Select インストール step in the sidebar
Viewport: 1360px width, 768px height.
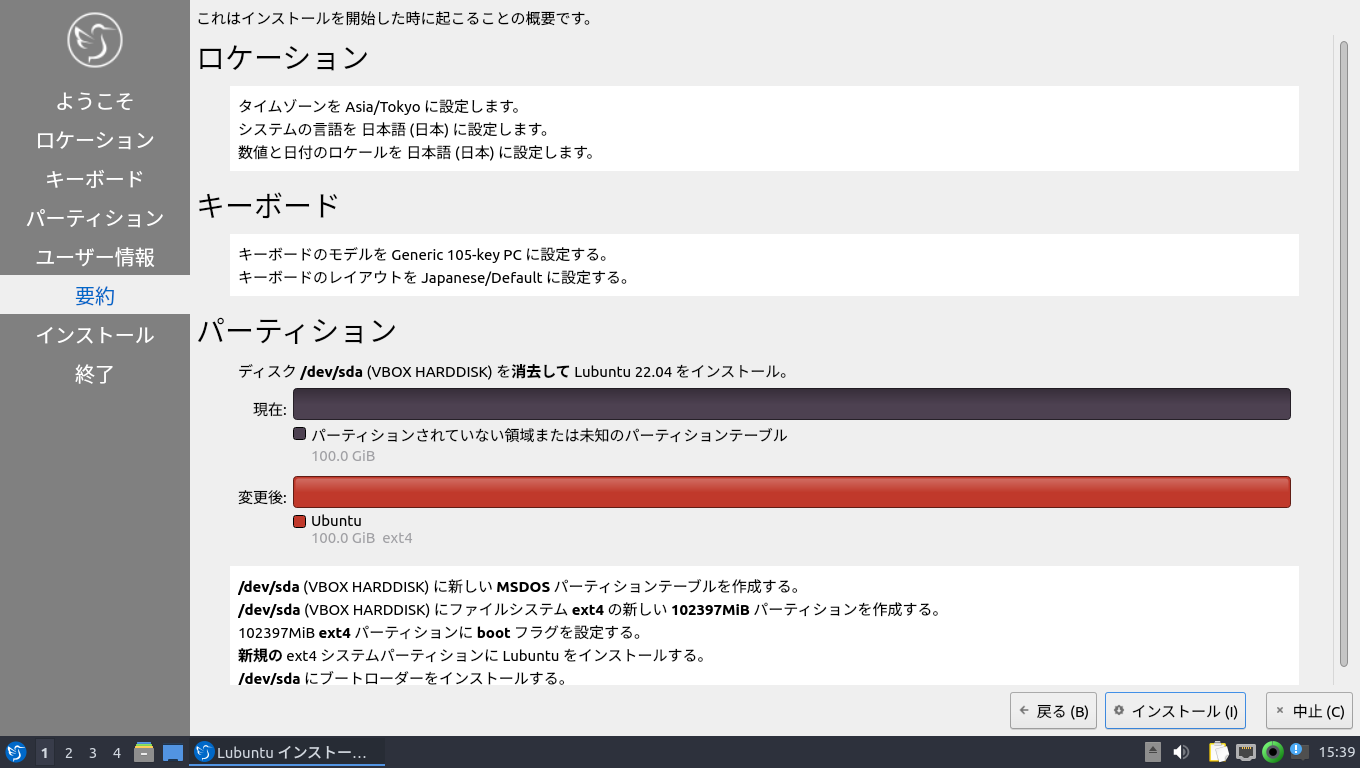coord(95,335)
